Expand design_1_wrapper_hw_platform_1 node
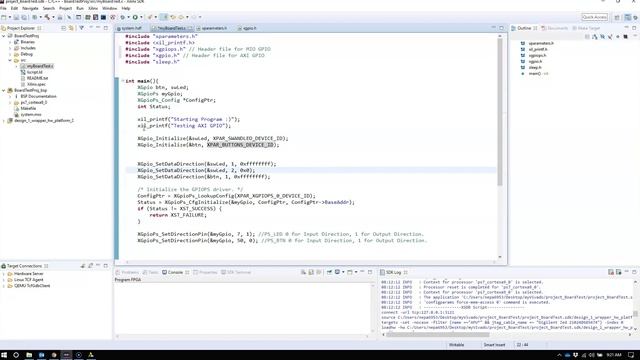The height and width of the screenshot is (360, 640). (x=4, y=121)
